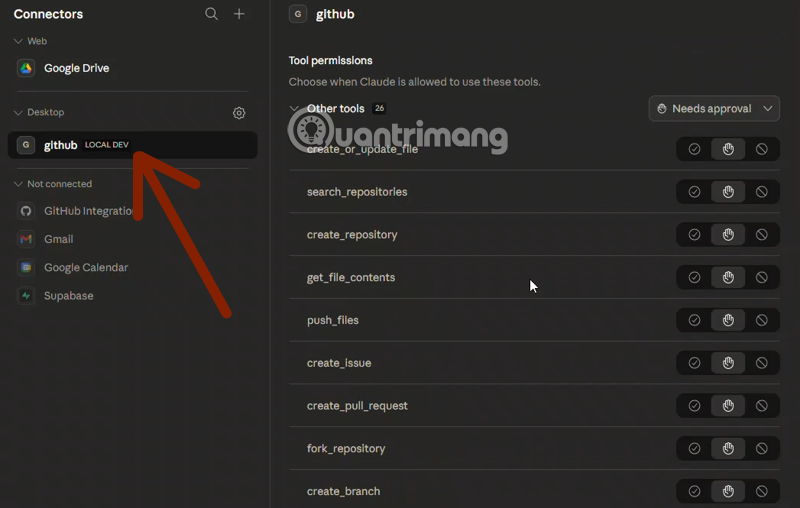This screenshot has width=800, height=508.
Task: Set fork_repository to needs approval
Action: coord(728,449)
